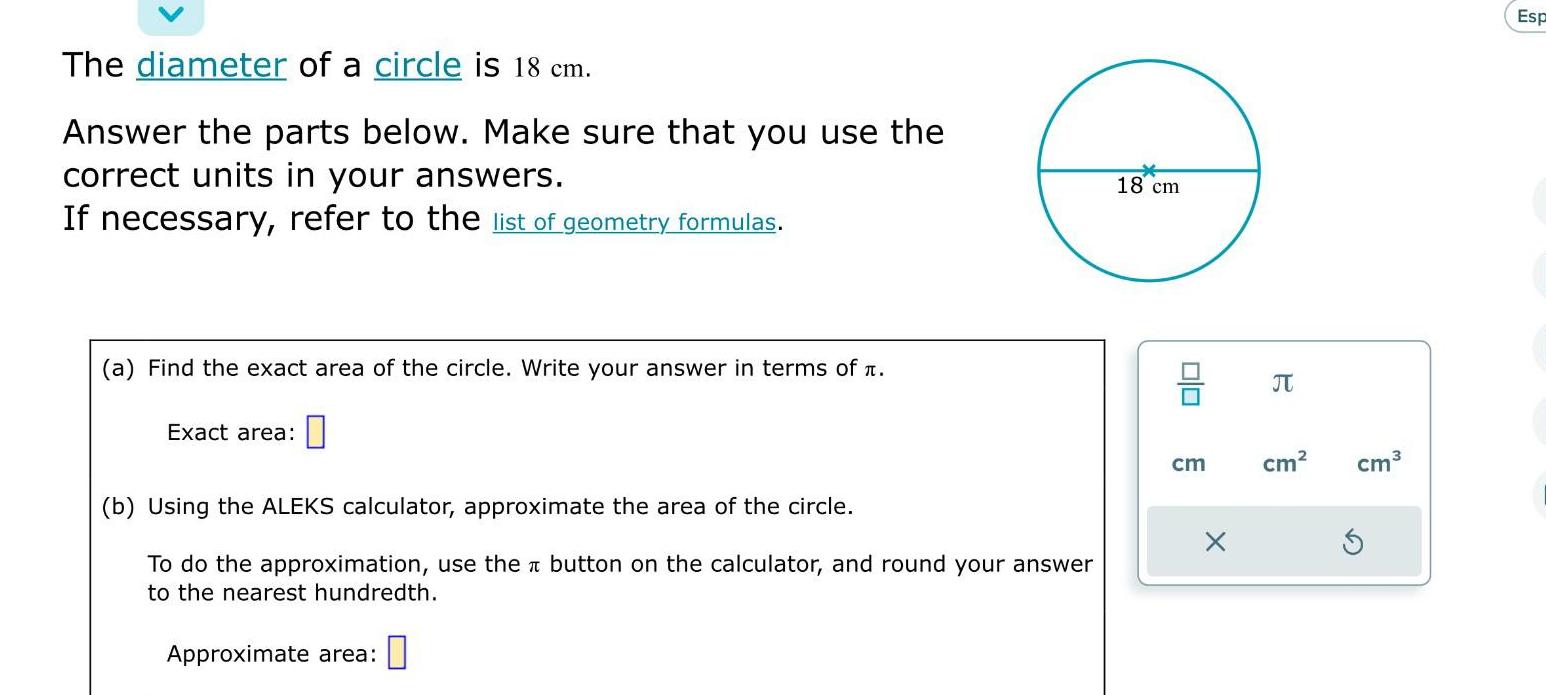This screenshot has width=1546, height=695.
Task: Clear the answer using the X icon
Action: [x=1216, y=543]
